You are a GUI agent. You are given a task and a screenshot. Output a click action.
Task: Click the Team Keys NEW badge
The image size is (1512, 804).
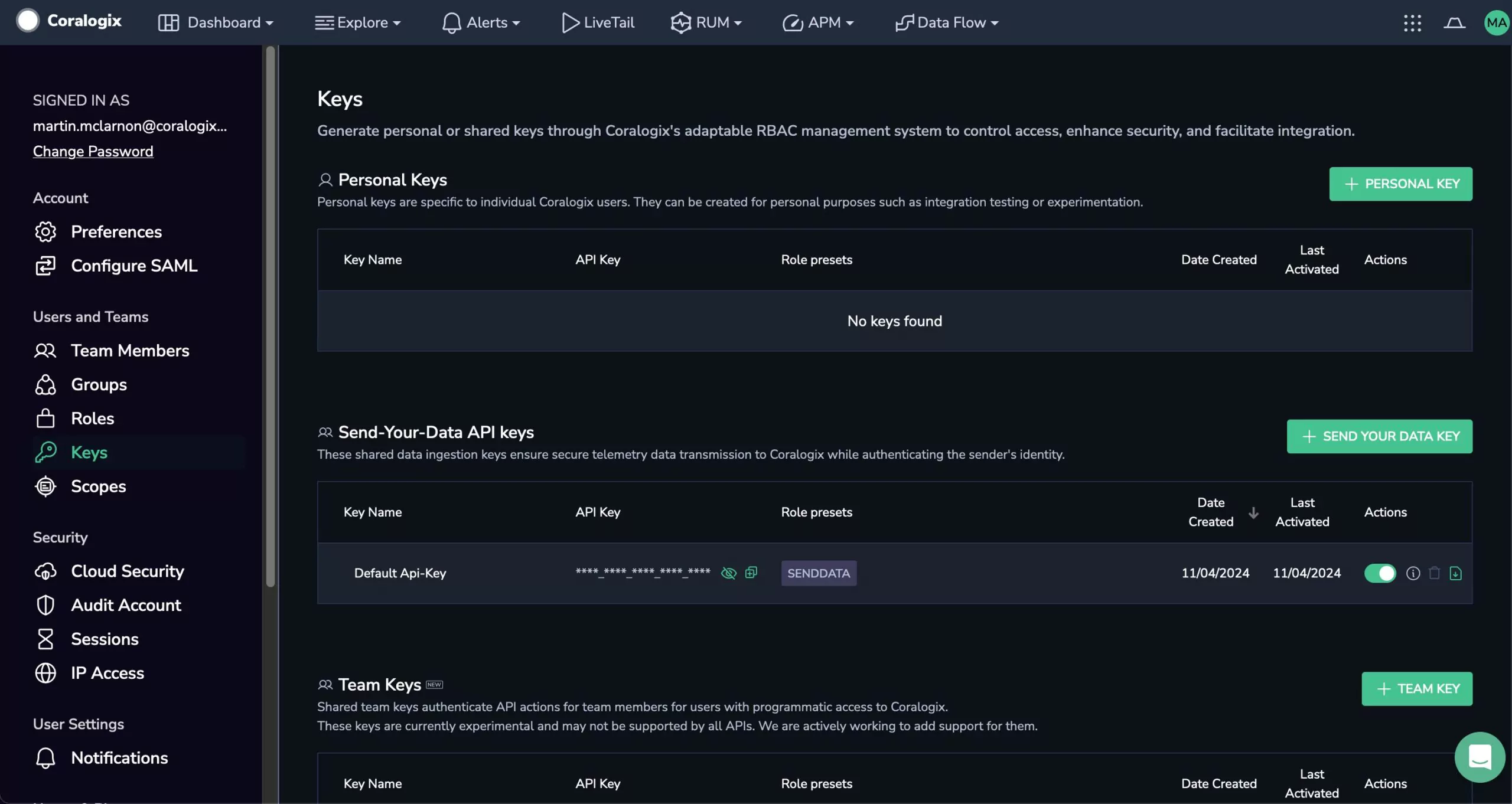click(x=434, y=685)
